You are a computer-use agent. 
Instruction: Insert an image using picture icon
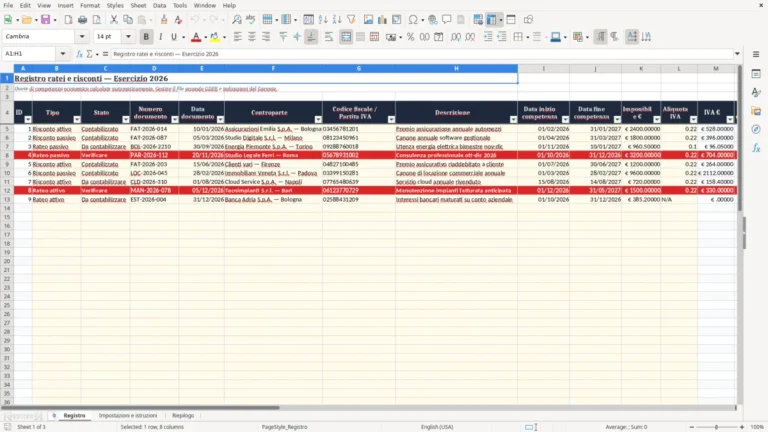click(x=368, y=20)
